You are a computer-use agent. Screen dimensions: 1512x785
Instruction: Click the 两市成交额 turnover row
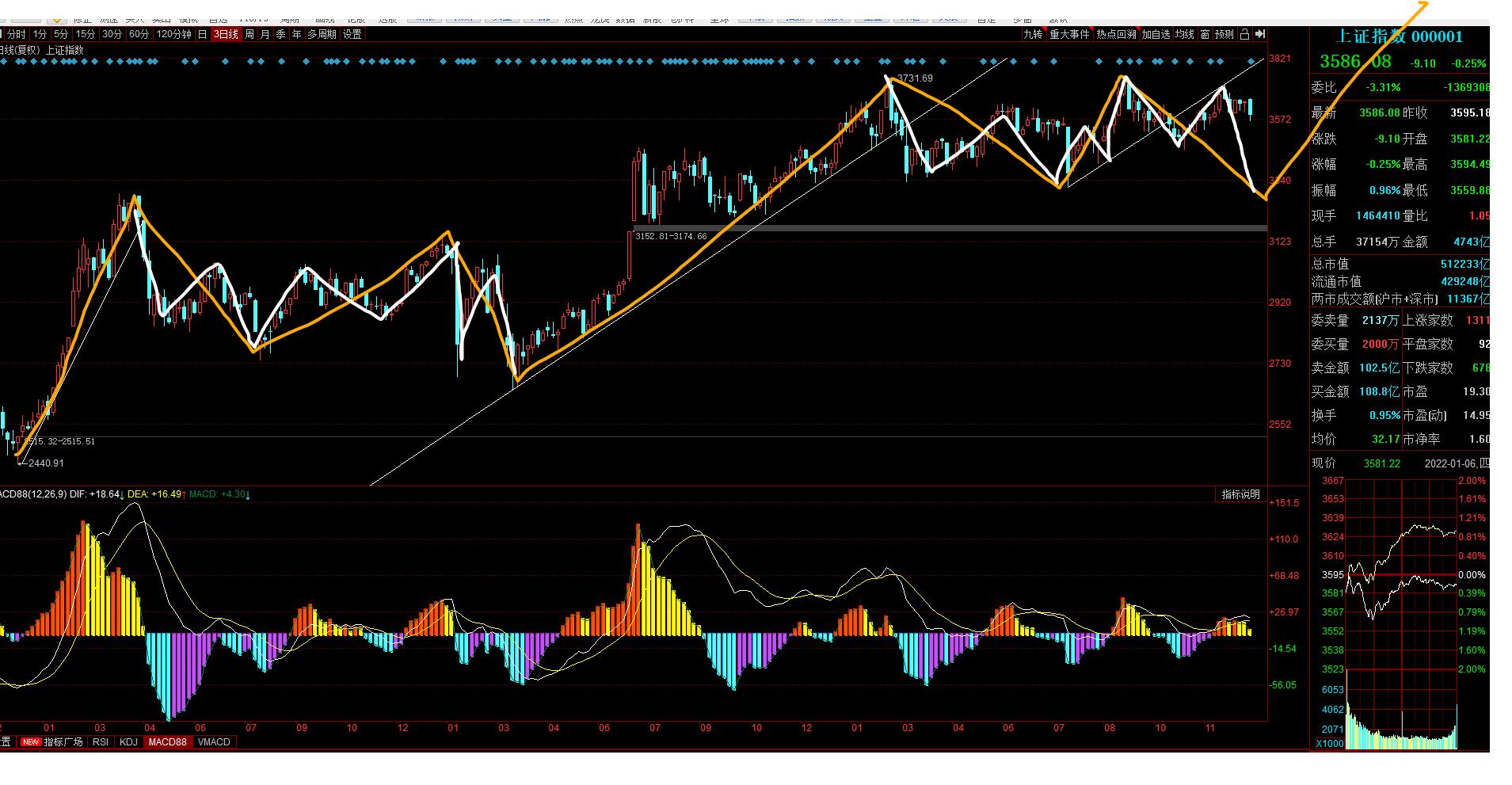coord(1400,299)
